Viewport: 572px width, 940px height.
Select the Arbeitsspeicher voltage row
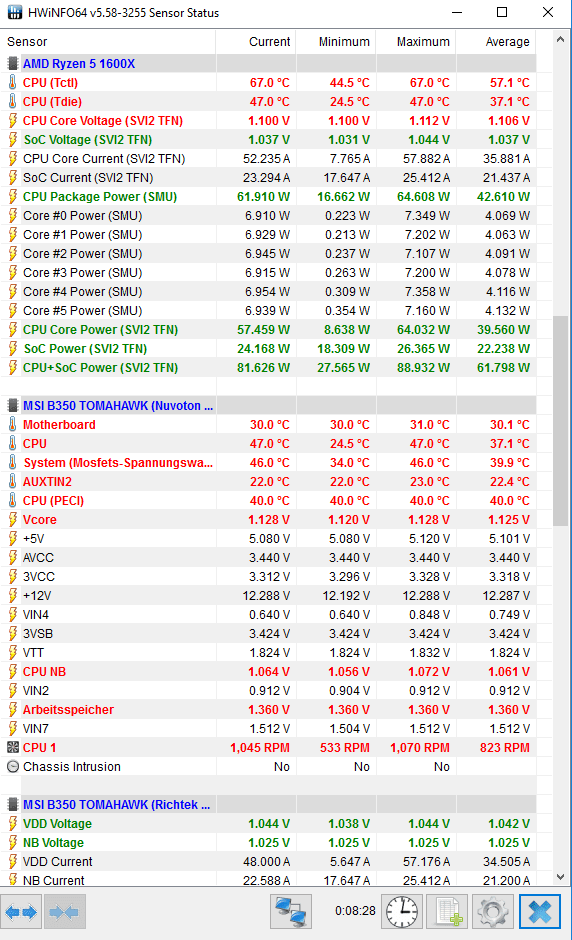(268, 710)
